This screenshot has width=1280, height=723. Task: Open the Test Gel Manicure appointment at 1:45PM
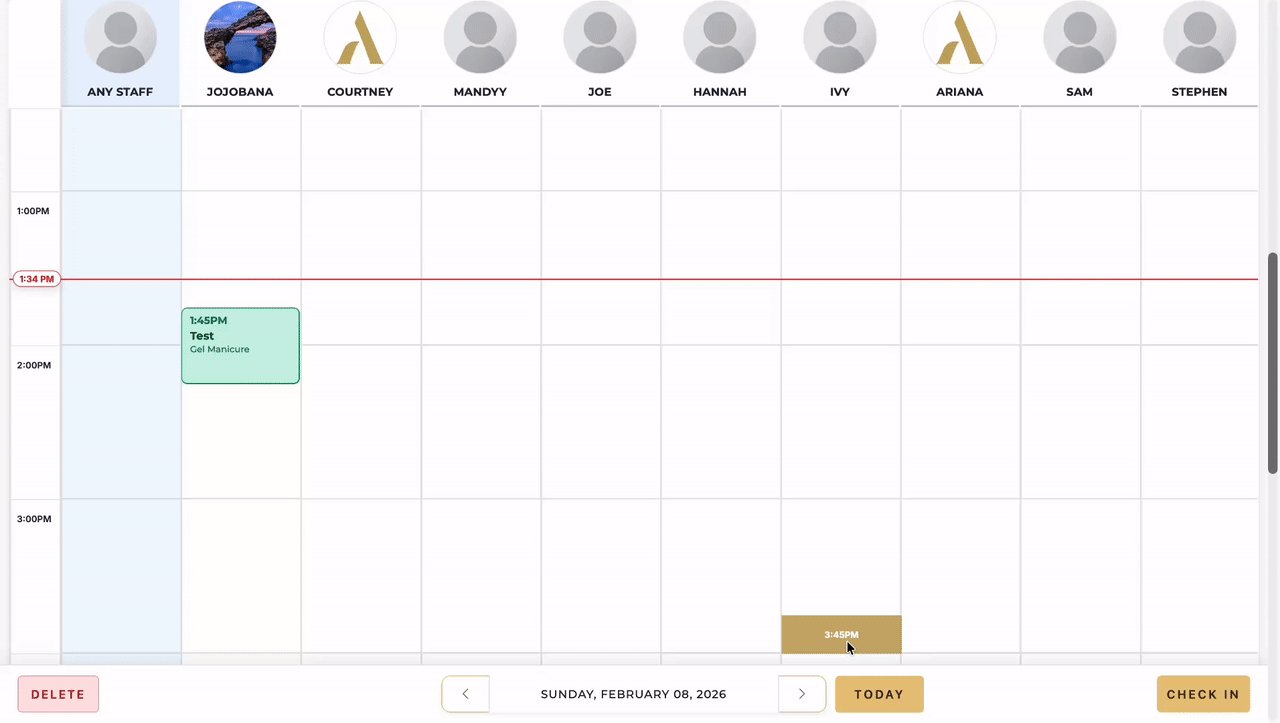tap(240, 345)
